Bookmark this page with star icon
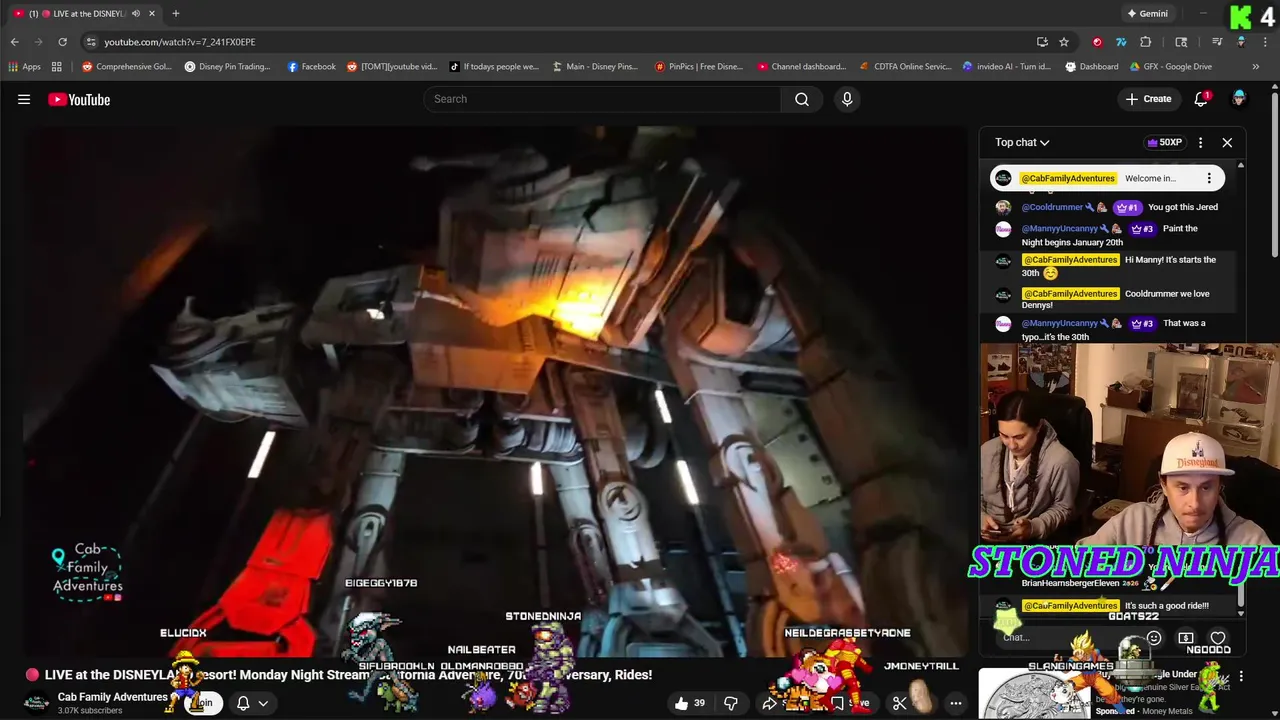 [x=1064, y=42]
